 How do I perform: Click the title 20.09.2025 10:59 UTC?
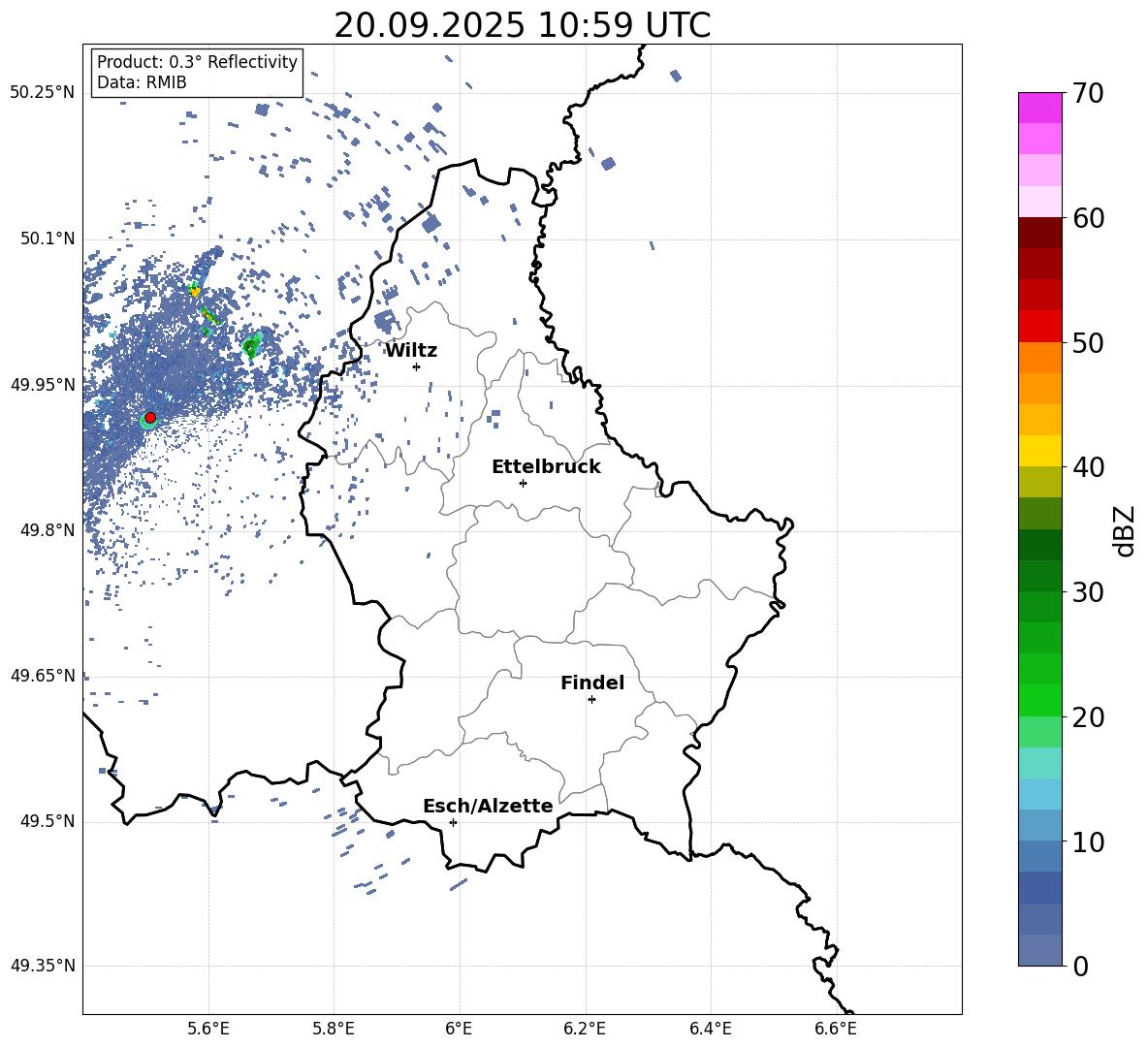pos(522,25)
